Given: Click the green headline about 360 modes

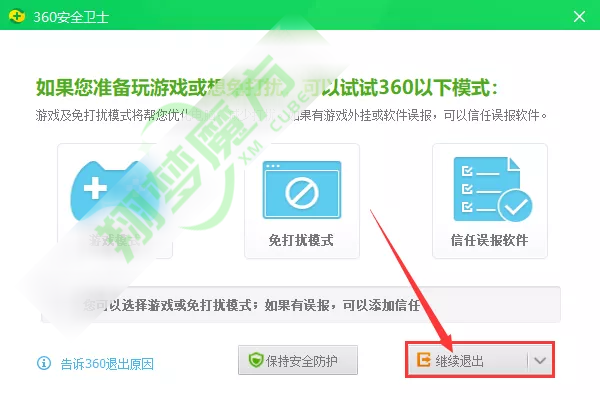Looking at the screenshot, I should click(x=267, y=88).
